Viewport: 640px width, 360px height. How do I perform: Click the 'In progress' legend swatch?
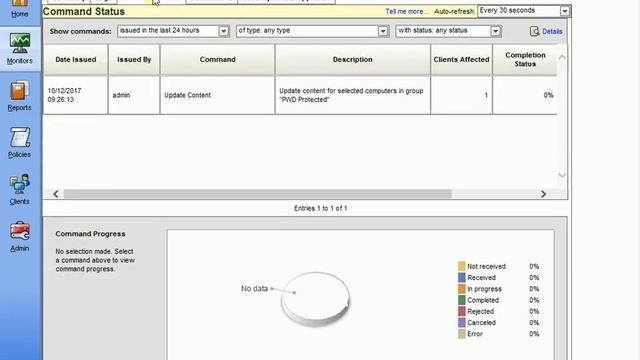coord(462,289)
